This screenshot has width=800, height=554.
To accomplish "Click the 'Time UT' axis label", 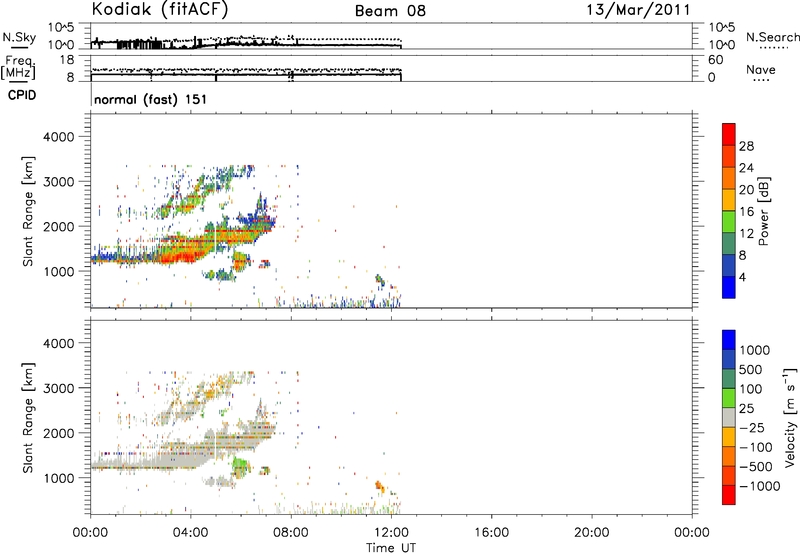I will (391, 548).
